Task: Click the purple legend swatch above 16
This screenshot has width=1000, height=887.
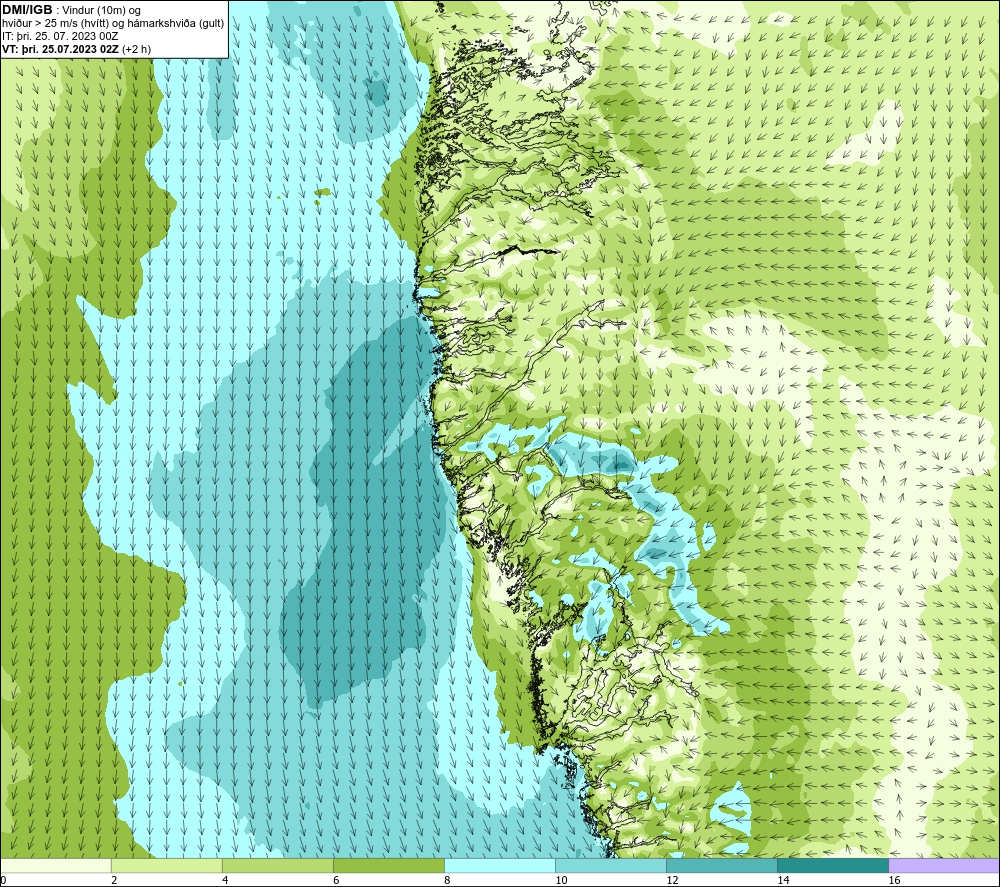Action: [x=943, y=866]
